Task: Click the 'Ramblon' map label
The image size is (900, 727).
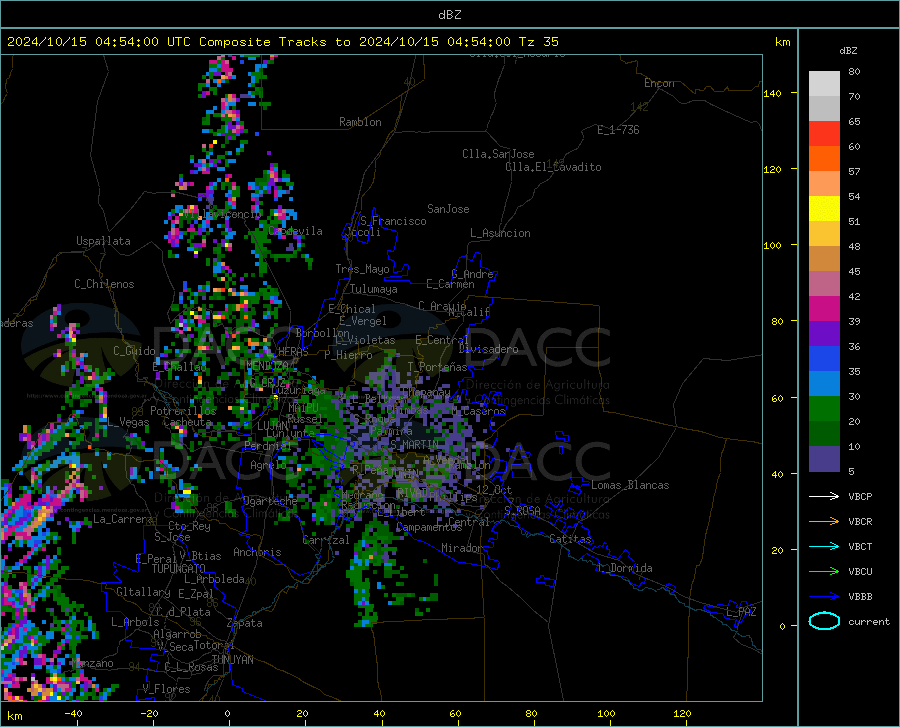Action: tap(360, 122)
